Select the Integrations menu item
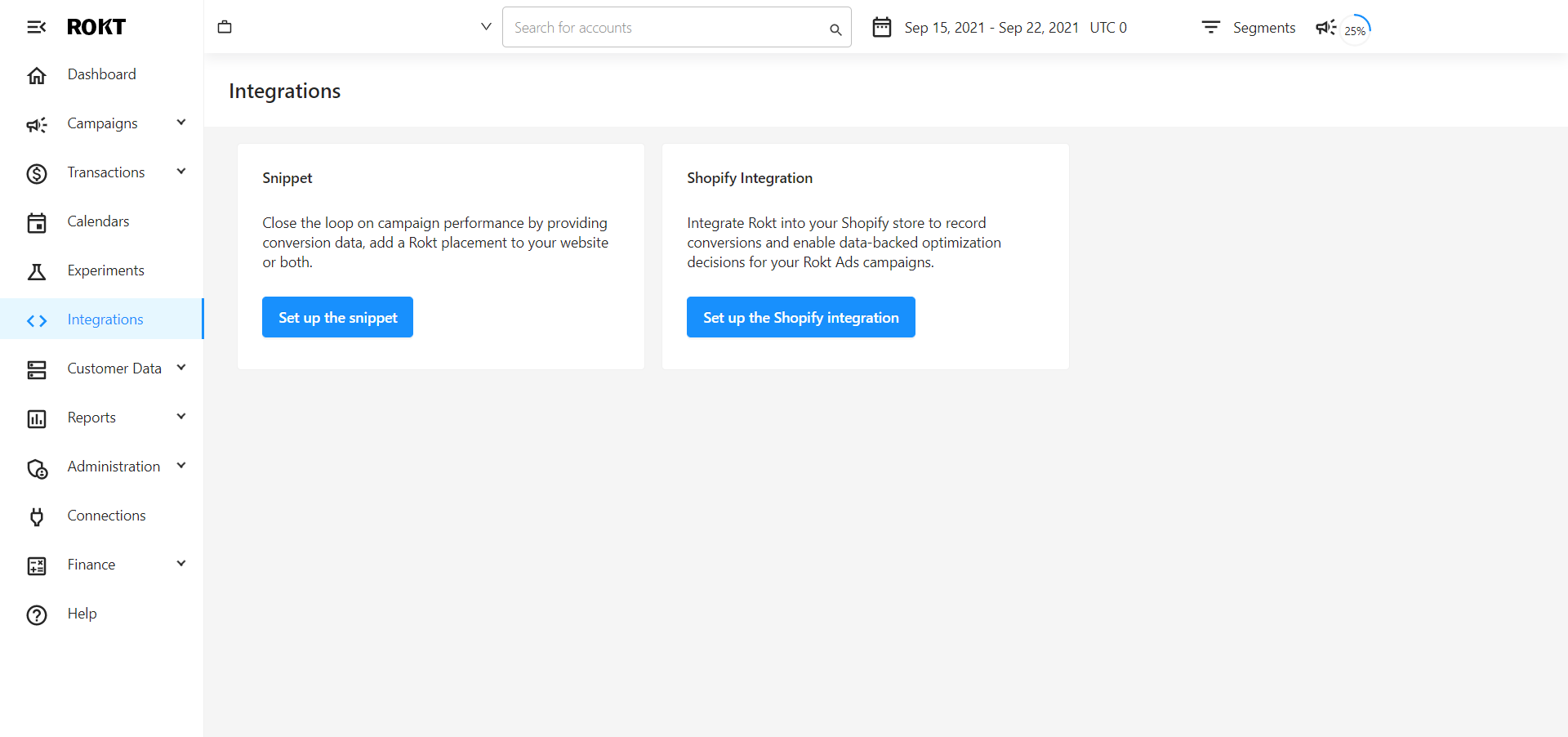Viewport: 1568px width, 737px height. click(x=101, y=319)
